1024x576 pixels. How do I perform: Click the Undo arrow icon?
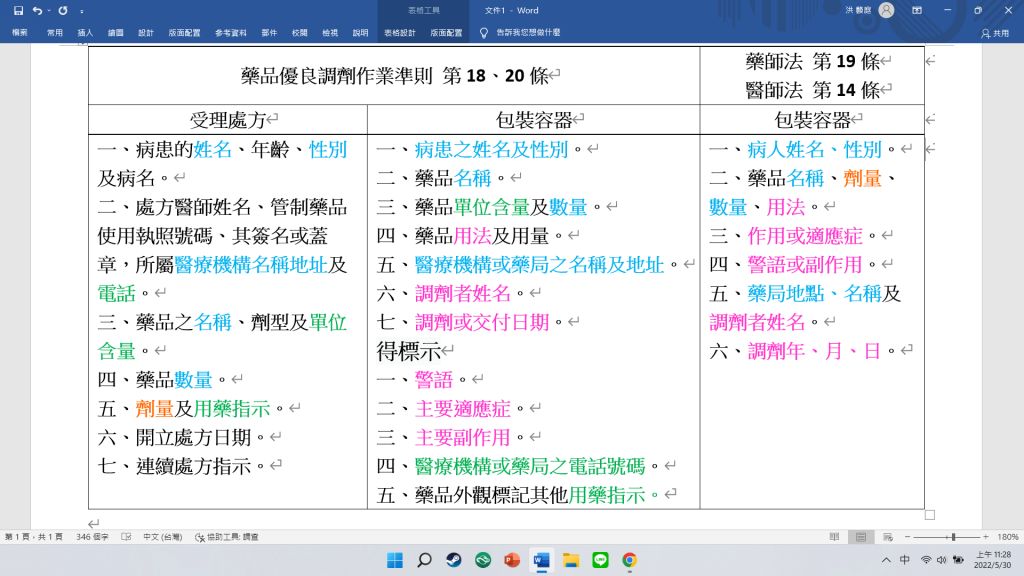(x=38, y=10)
